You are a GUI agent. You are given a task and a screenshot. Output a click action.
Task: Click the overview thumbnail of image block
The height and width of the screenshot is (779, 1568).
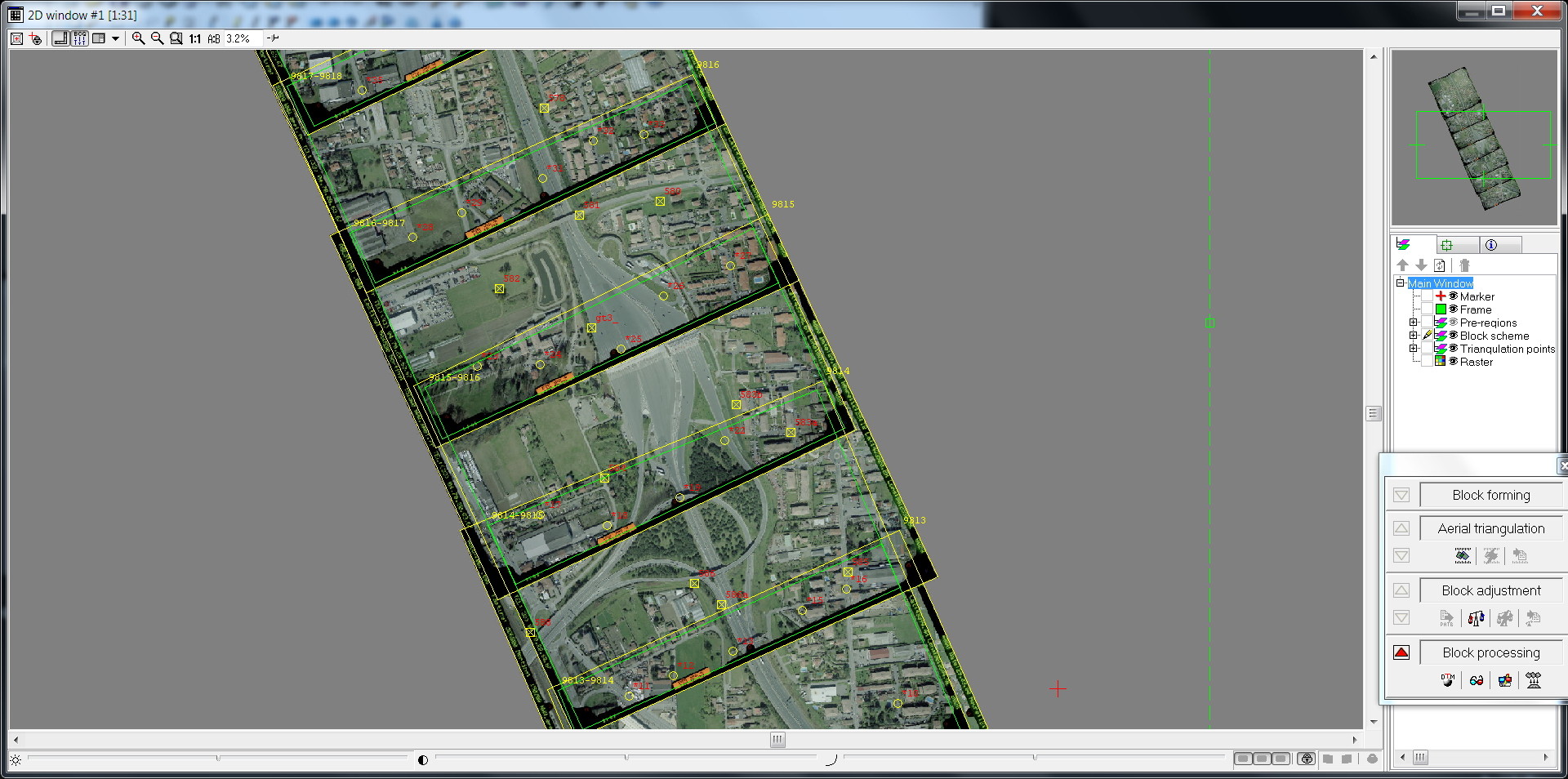[1475, 137]
